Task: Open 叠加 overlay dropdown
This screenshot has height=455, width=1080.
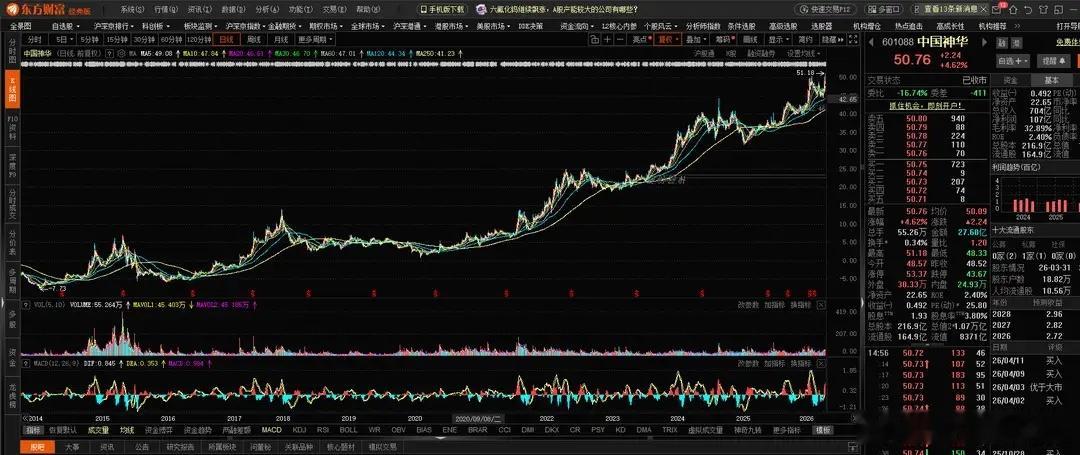Action: coord(696,40)
